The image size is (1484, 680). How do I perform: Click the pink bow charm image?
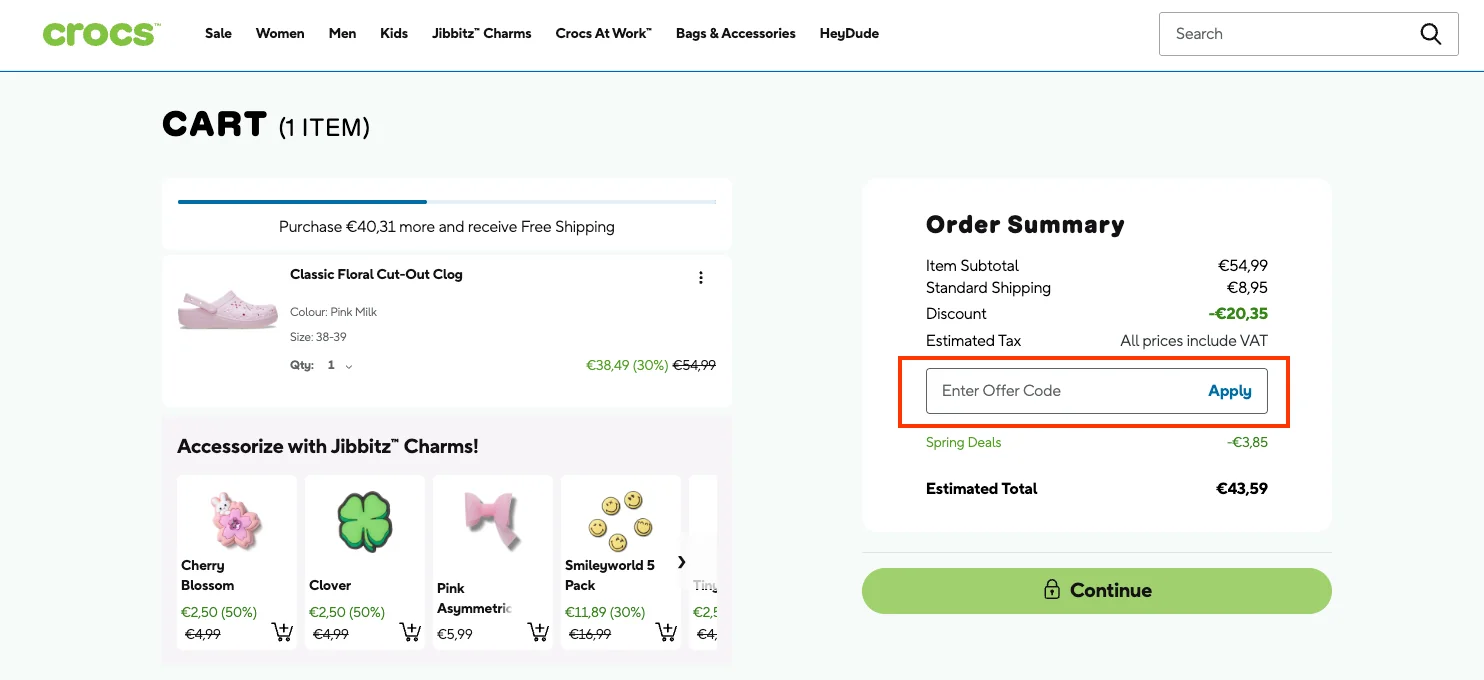tap(492, 519)
